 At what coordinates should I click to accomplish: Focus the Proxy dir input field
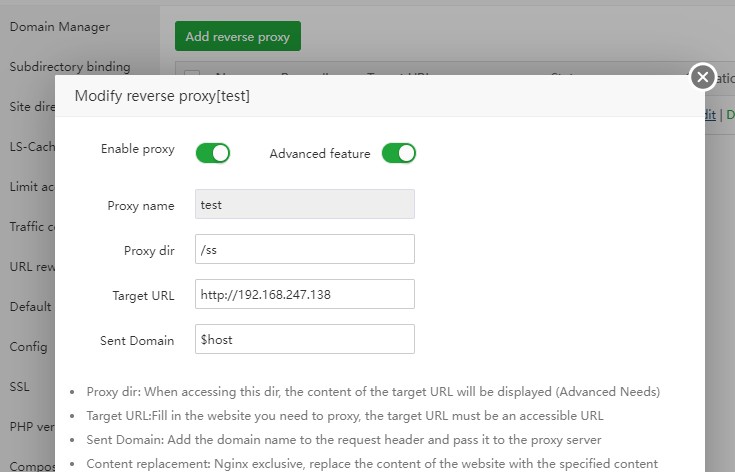tap(304, 249)
